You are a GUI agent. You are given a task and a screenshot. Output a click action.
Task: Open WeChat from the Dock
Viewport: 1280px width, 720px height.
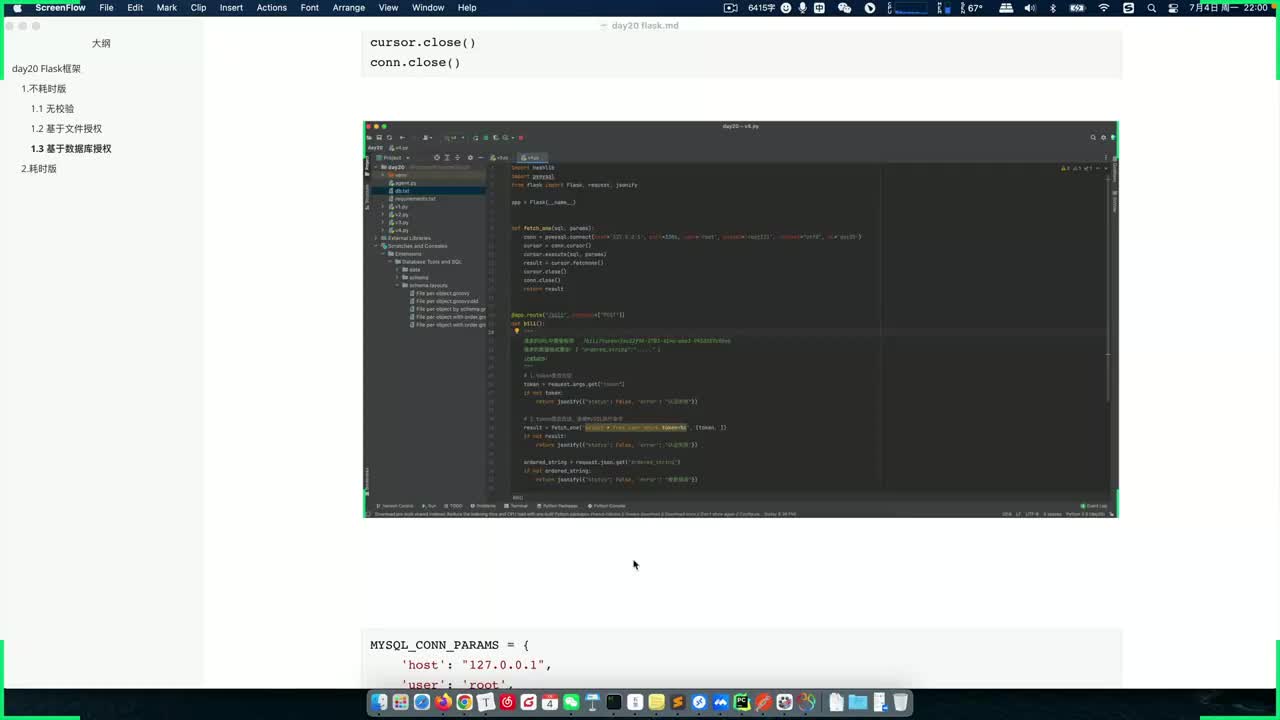pyautogui.click(x=571, y=702)
